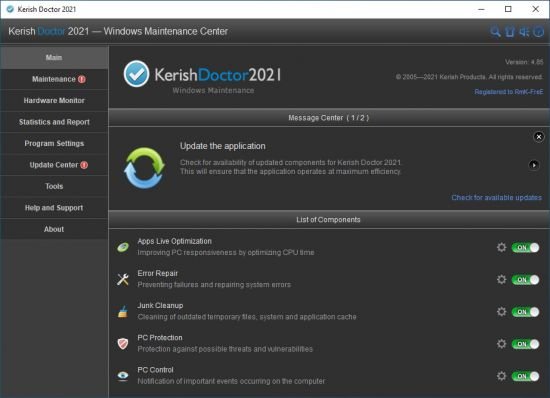Open PC Protection gear settings
The width and height of the screenshot is (550, 398).
pos(502,344)
